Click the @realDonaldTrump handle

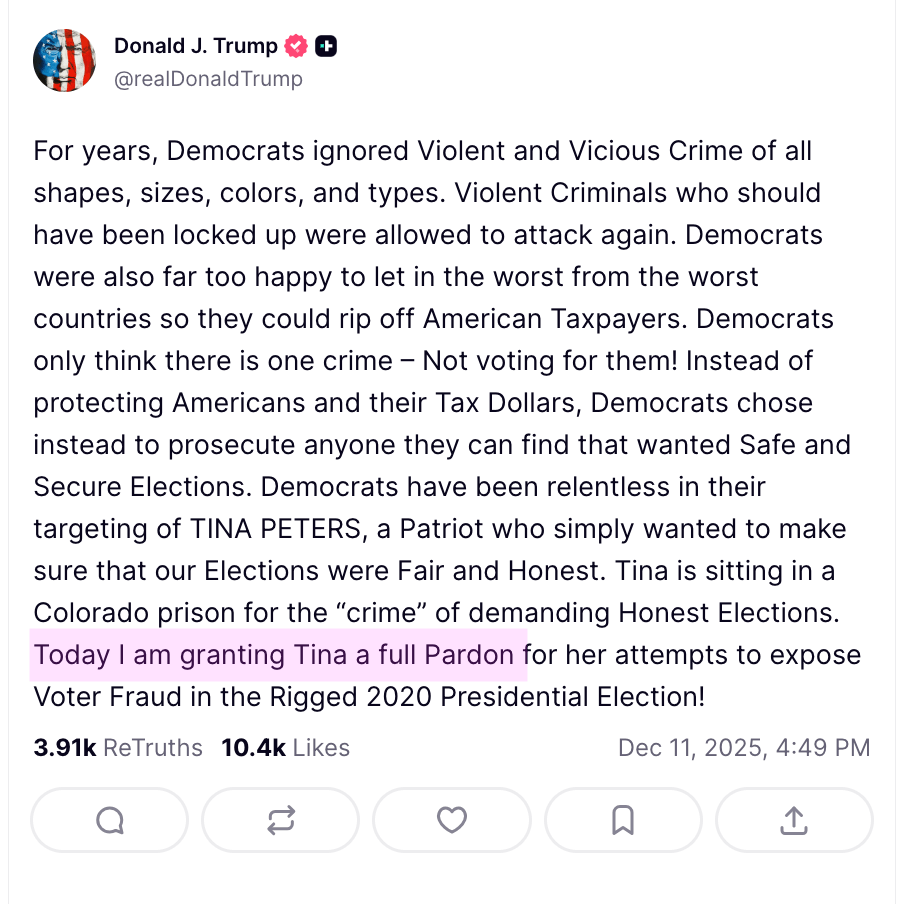208,78
